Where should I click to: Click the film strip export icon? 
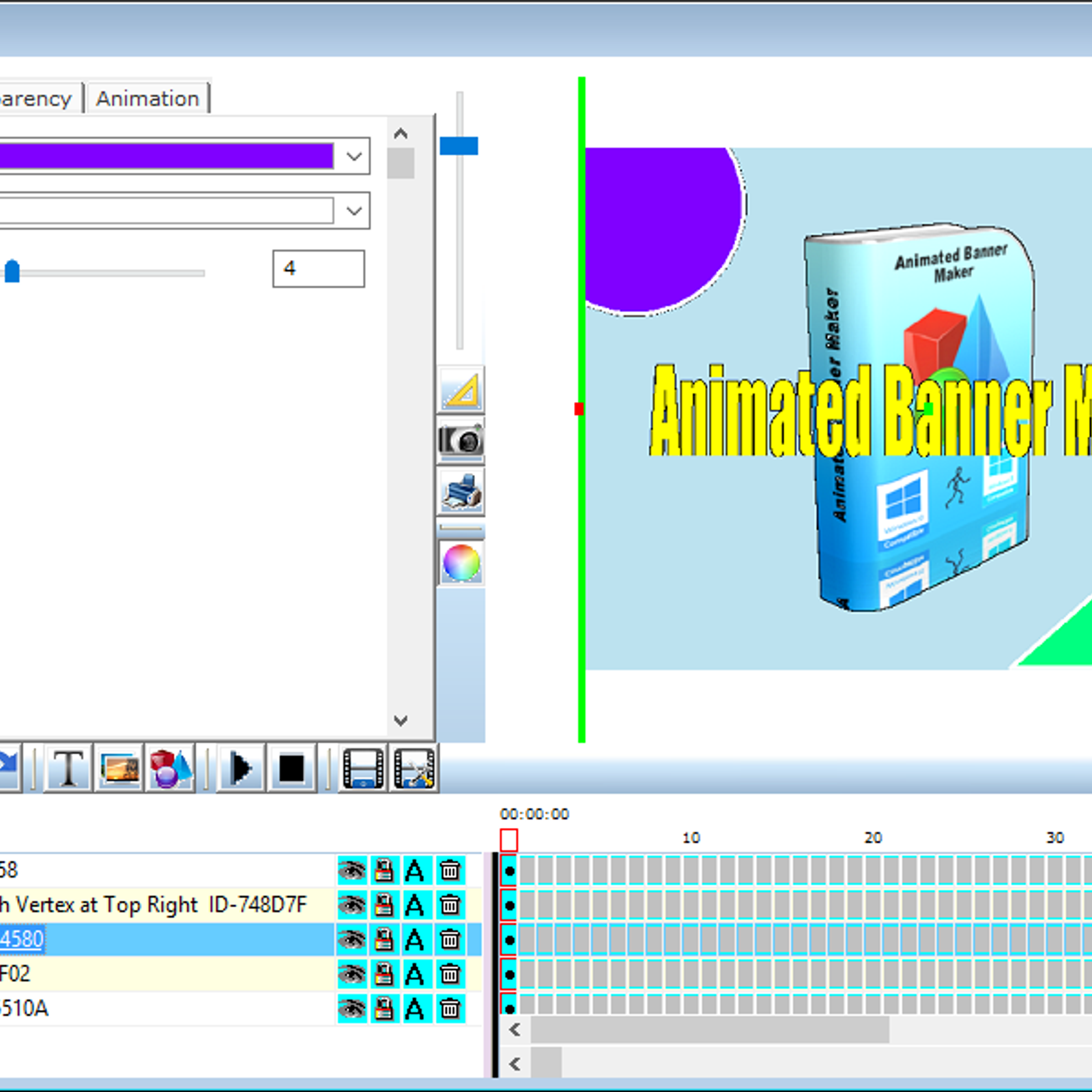click(362, 768)
